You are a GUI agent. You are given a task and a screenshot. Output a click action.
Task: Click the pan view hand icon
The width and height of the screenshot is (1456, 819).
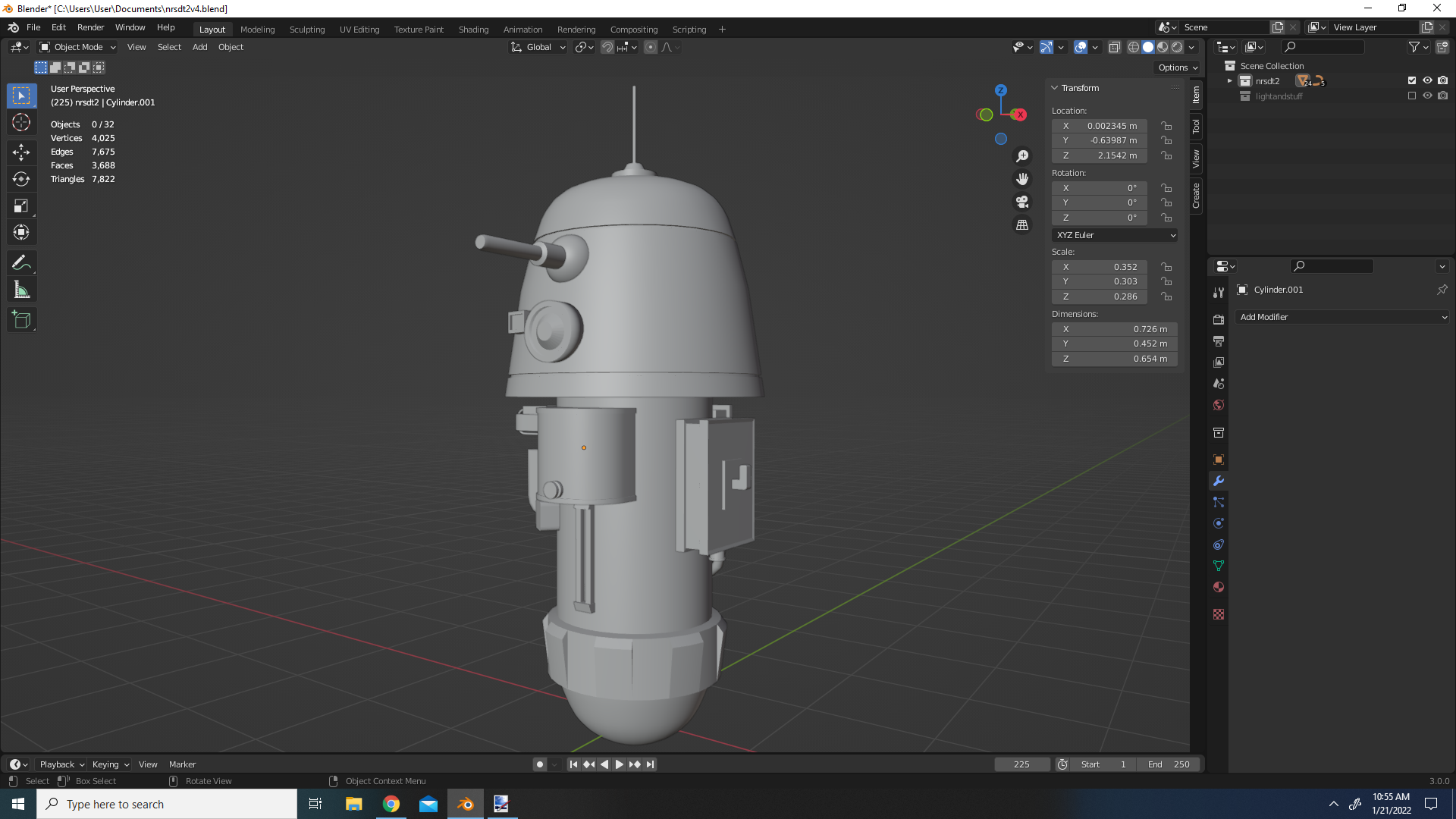pyautogui.click(x=1022, y=179)
